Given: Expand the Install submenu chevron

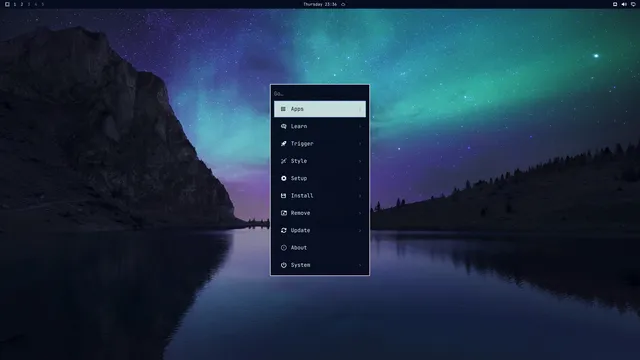Looking at the screenshot, I should 360,196.
